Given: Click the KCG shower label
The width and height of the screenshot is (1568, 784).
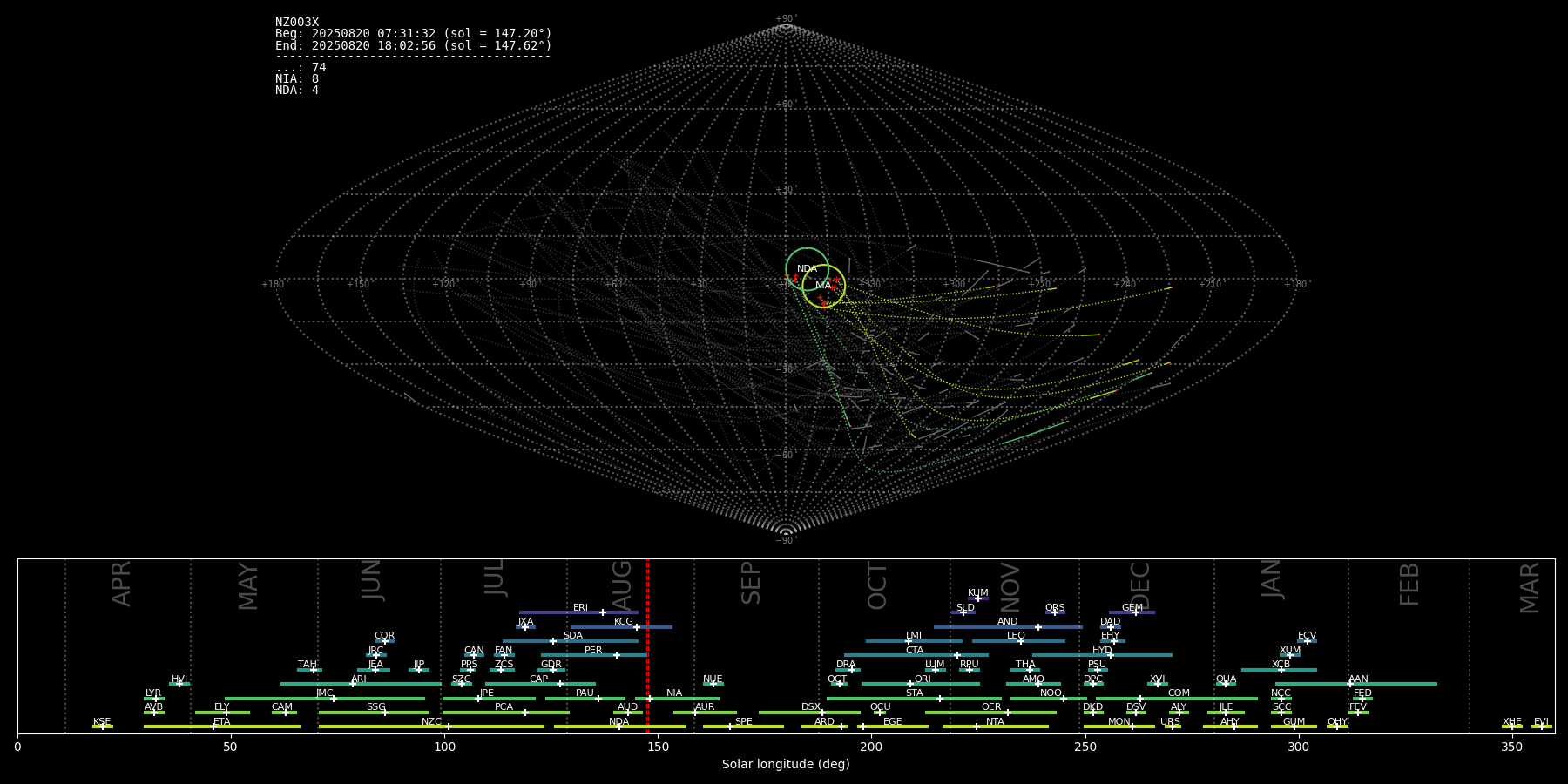Looking at the screenshot, I should coord(624,622).
